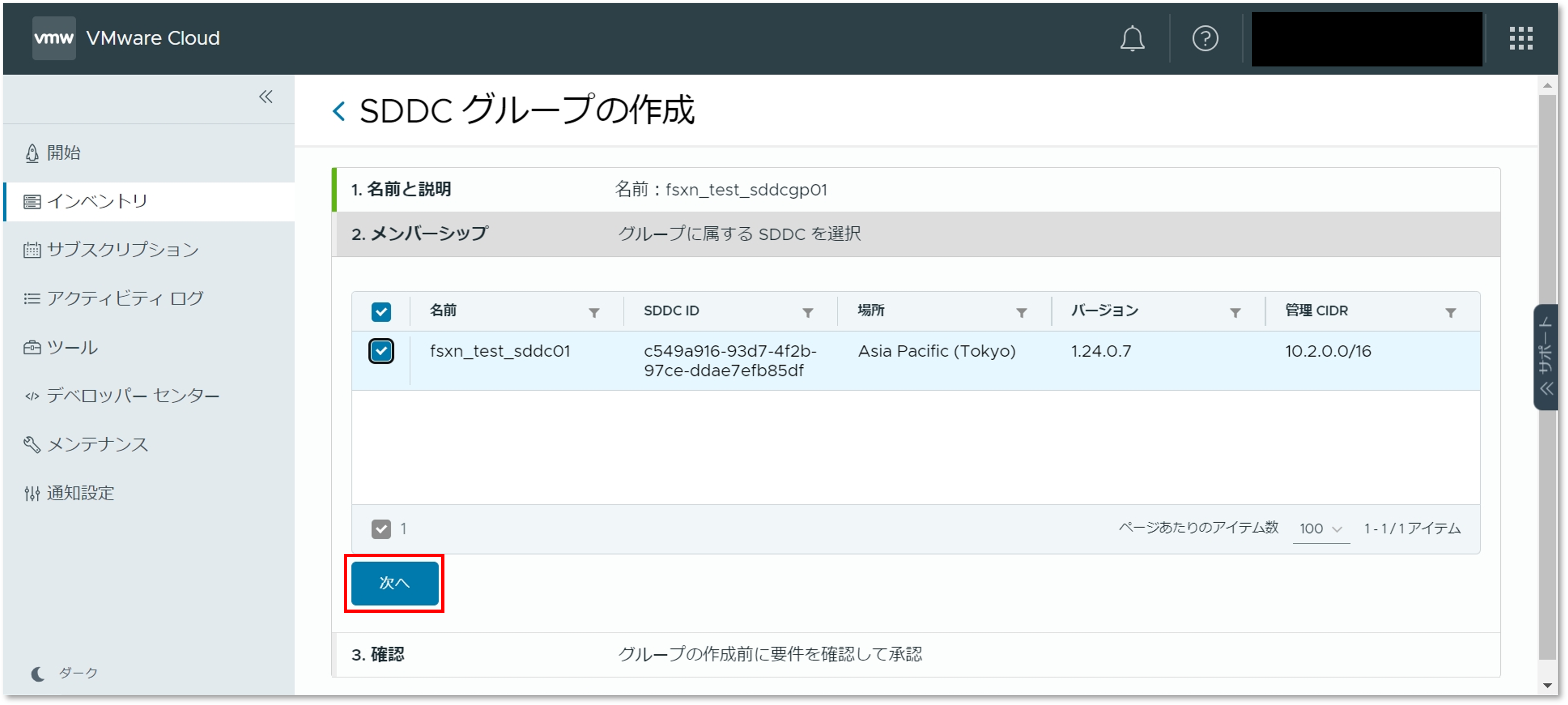Click the Asia Pacific (Tokyo) cell

pyautogui.click(x=937, y=351)
